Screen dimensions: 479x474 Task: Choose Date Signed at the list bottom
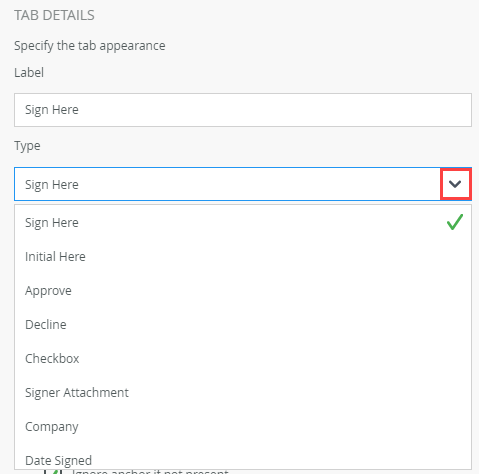243,460
